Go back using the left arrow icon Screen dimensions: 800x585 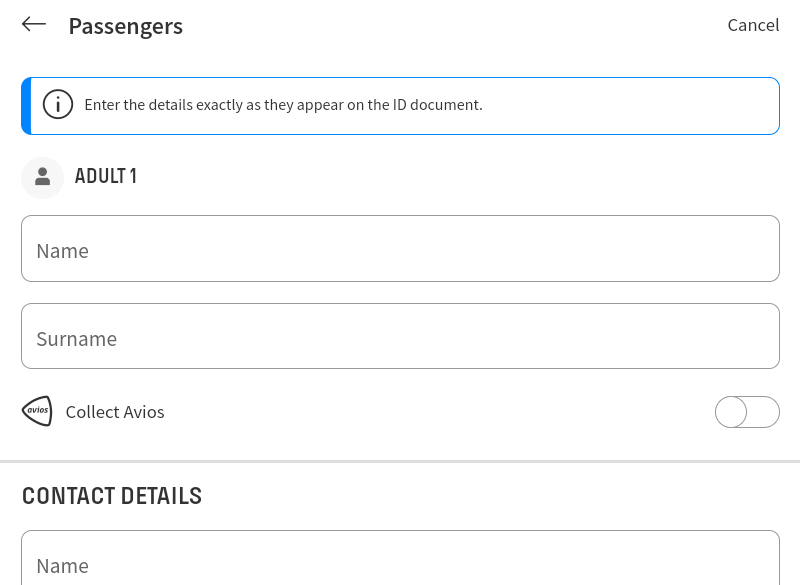click(34, 24)
